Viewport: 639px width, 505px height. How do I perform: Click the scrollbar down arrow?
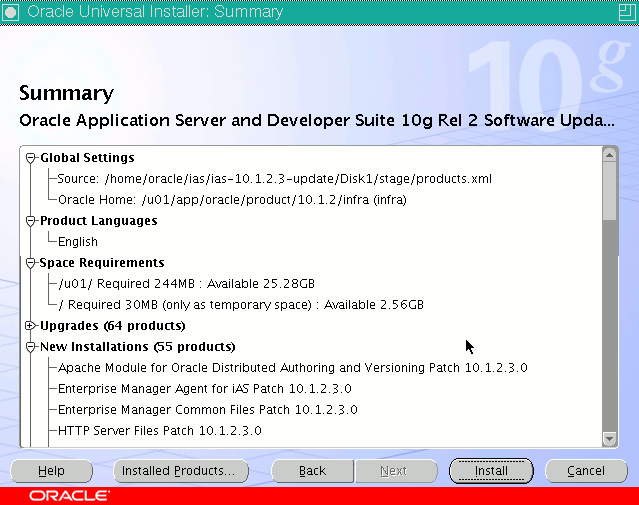(610, 439)
